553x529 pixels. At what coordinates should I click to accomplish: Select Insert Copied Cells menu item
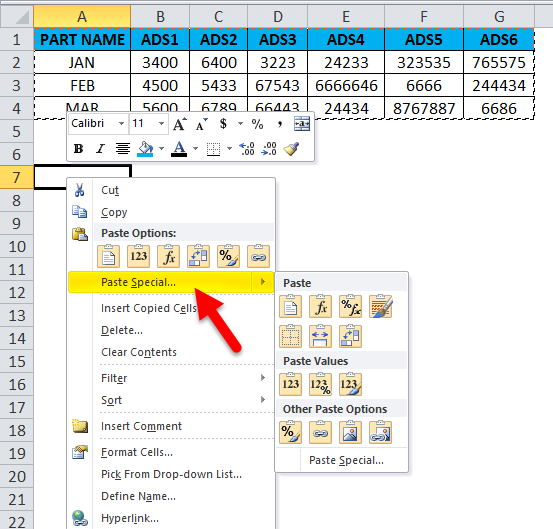tap(171, 308)
